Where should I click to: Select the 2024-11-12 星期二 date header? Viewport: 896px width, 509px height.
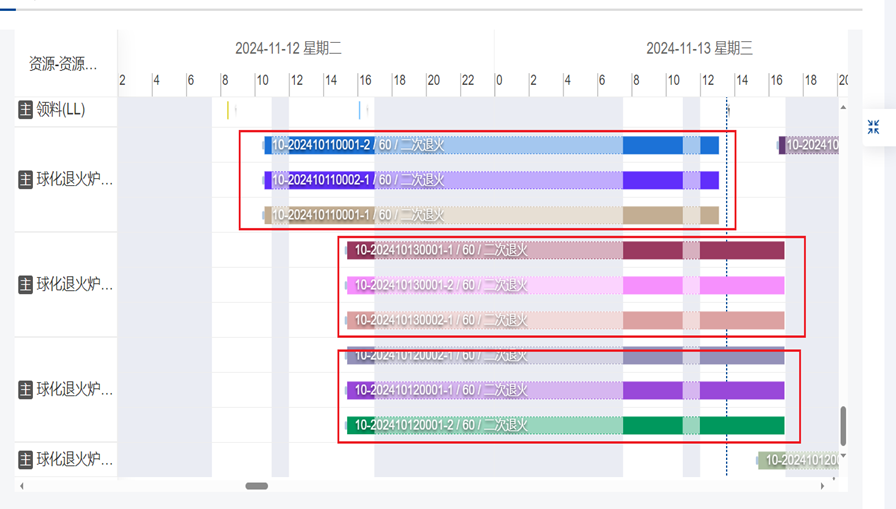(x=288, y=48)
